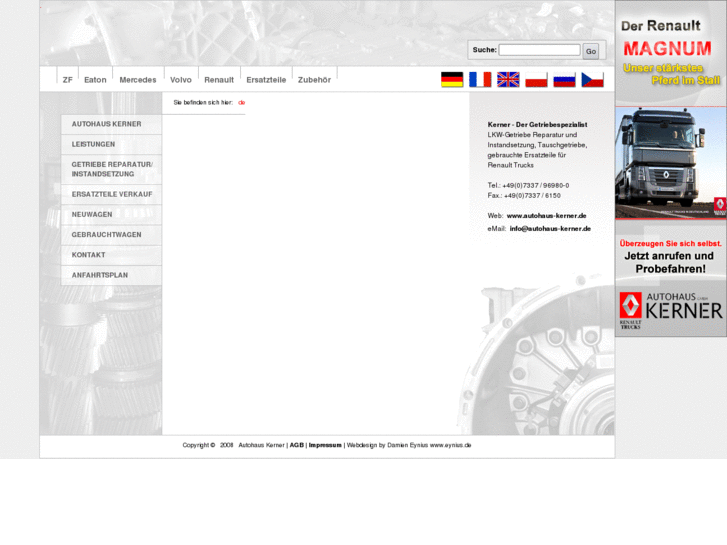Open KONTAKT sidebar entry

tap(111, 255)
